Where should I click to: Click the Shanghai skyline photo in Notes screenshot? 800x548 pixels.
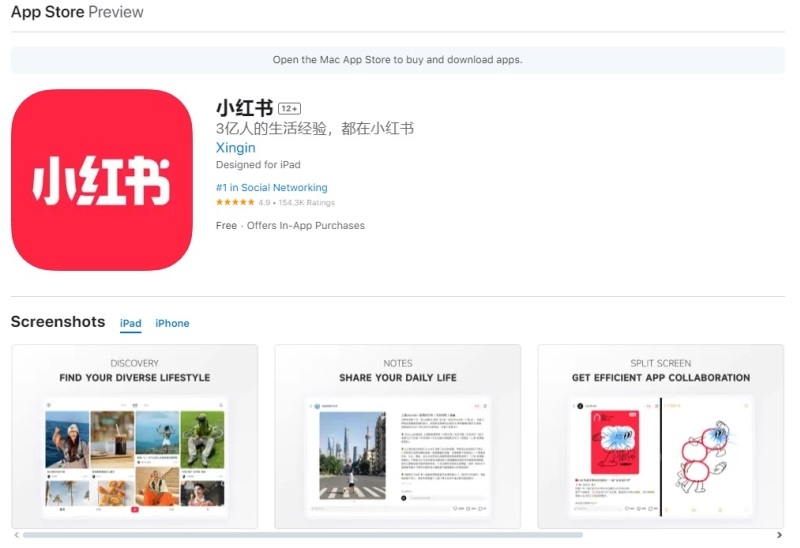click(352, 455)
